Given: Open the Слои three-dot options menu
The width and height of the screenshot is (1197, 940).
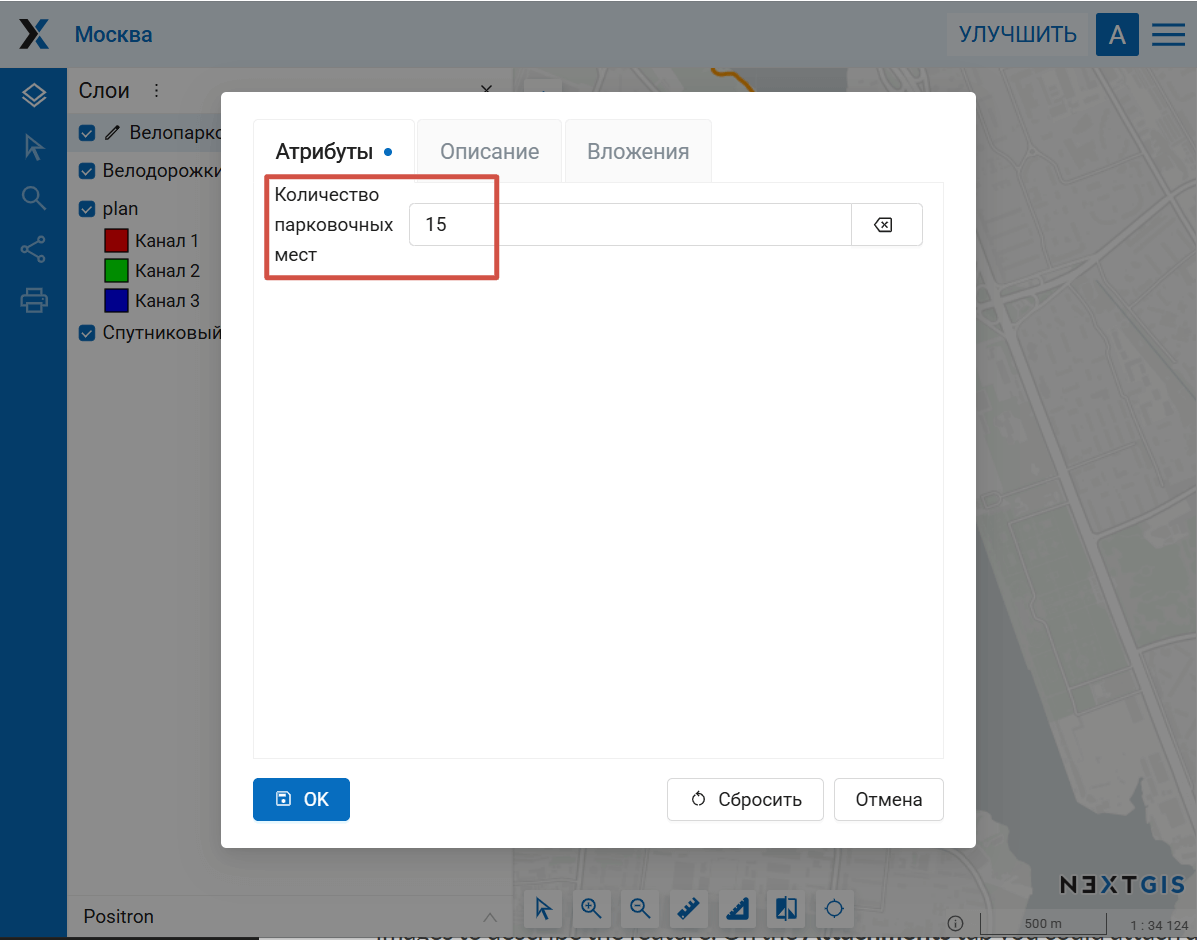Looking at the screenshot, I should coord(156,91).
